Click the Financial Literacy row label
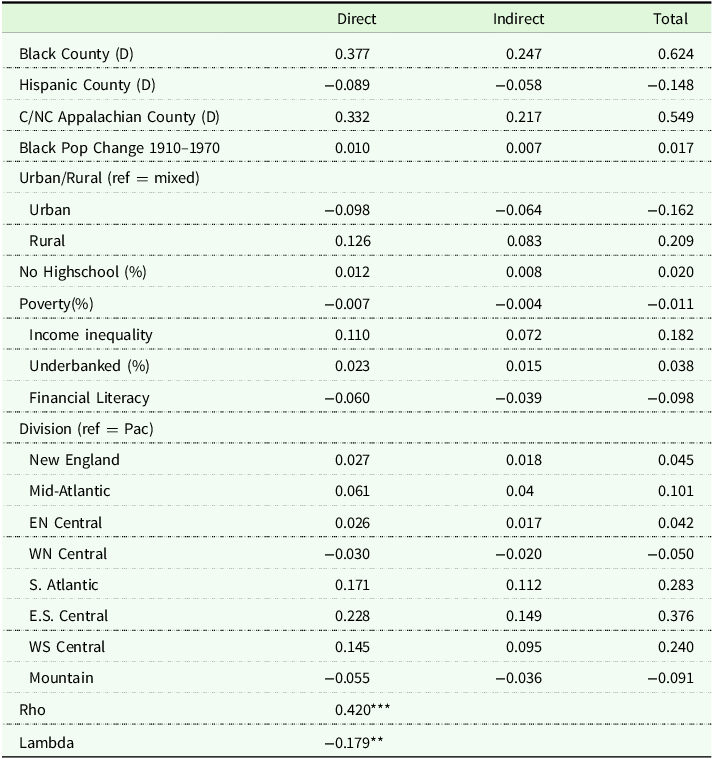 point(89,397)
